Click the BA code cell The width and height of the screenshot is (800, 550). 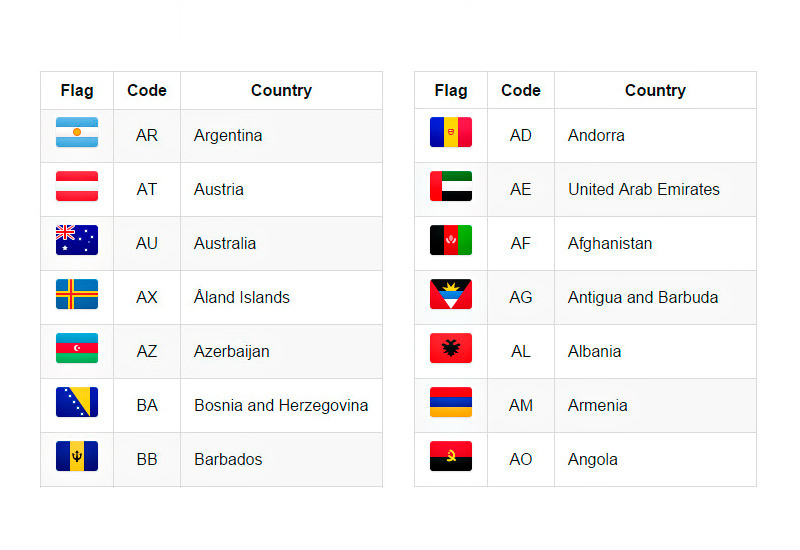point(147,406)
